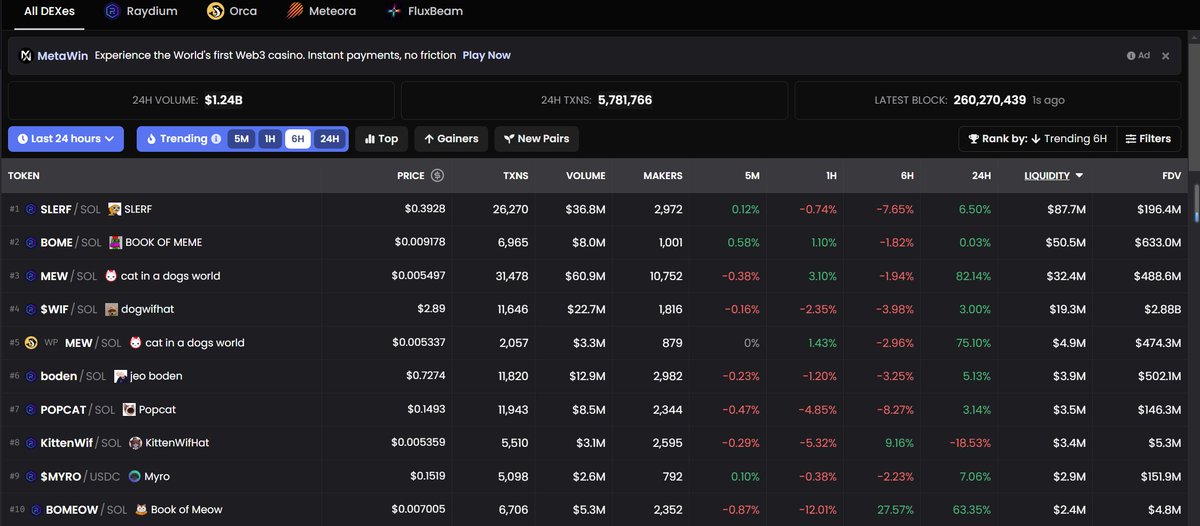
Task: Click the FluxBeam logo icon
Action: click(394, 12)
